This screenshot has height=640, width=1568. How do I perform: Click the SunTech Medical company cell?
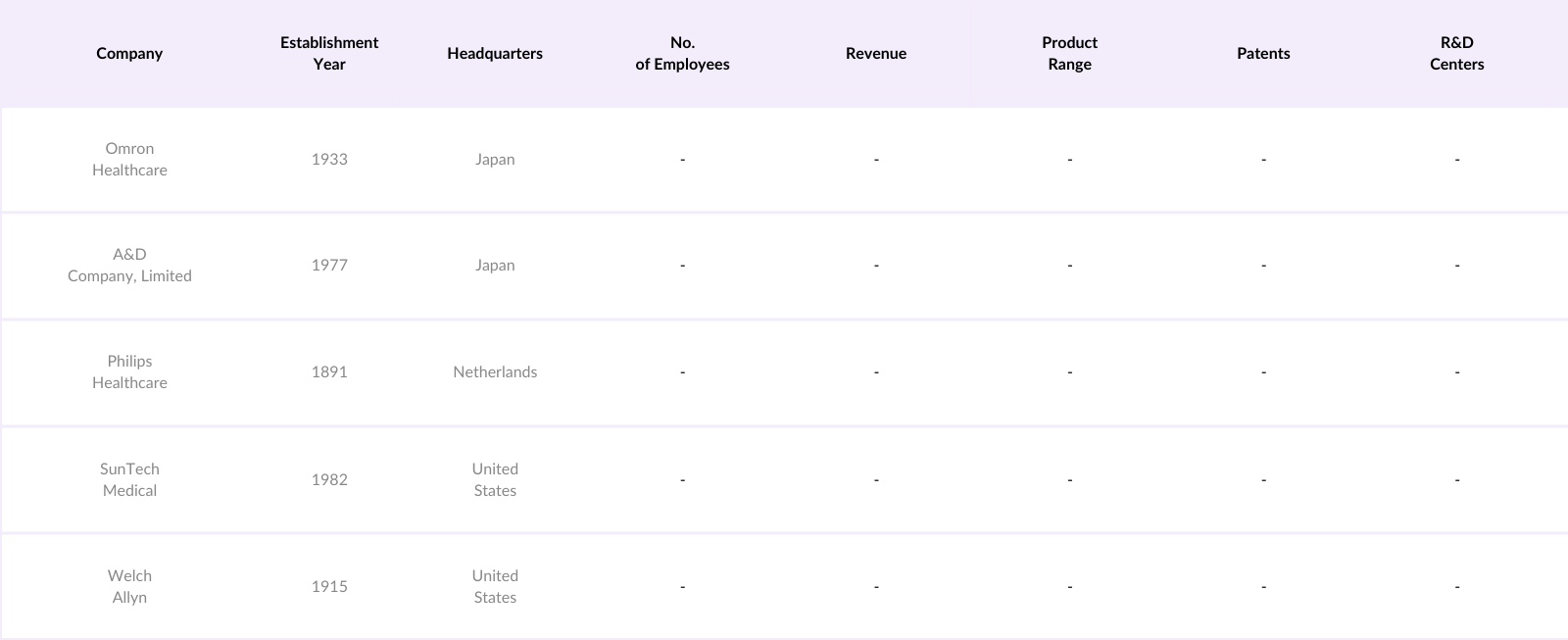pyautogui.click(x=129, y=480)
